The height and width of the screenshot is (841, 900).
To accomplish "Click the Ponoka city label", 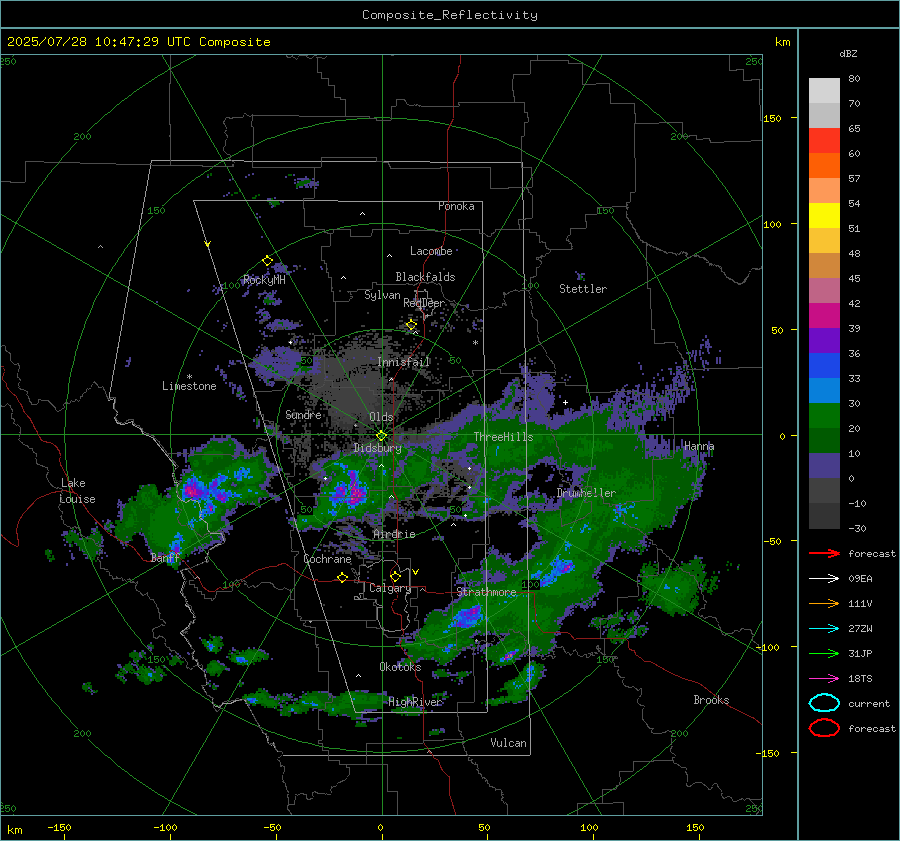I will [456, 206].
